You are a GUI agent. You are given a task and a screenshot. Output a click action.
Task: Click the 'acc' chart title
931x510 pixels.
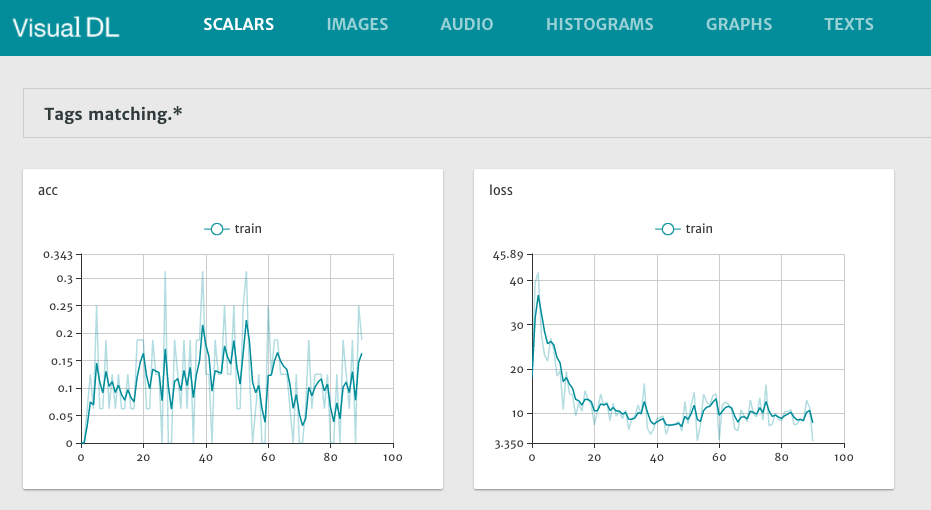coord(47,190)
